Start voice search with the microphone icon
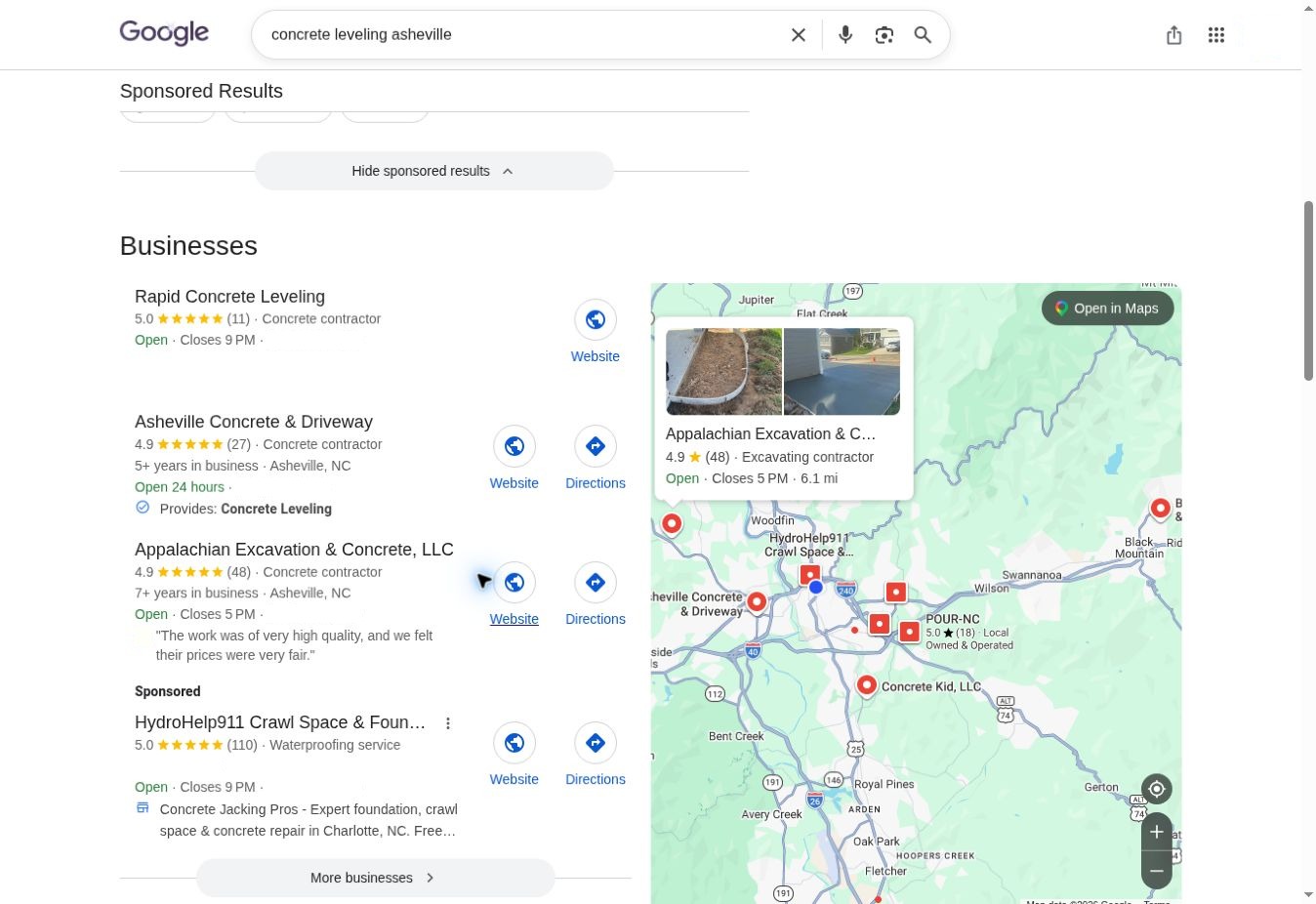1316x904 pixels. click(x=845, y=35)
